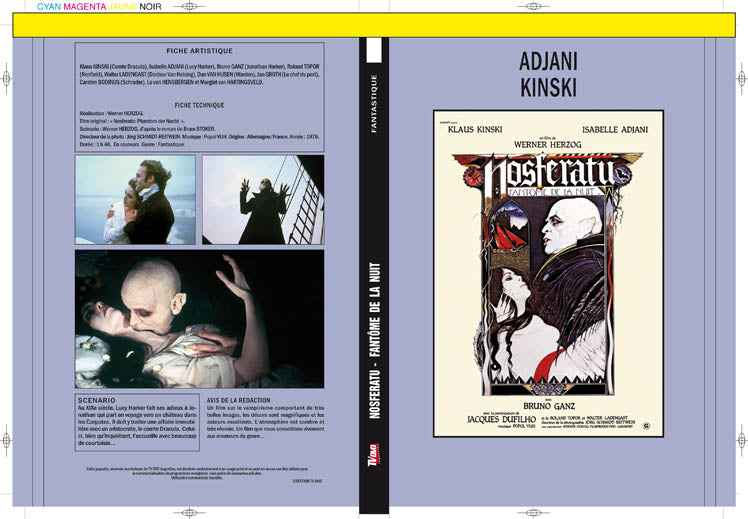
Task: Click the FANTASTIQUE genre label on the spine
Action: tap(374, 104)
